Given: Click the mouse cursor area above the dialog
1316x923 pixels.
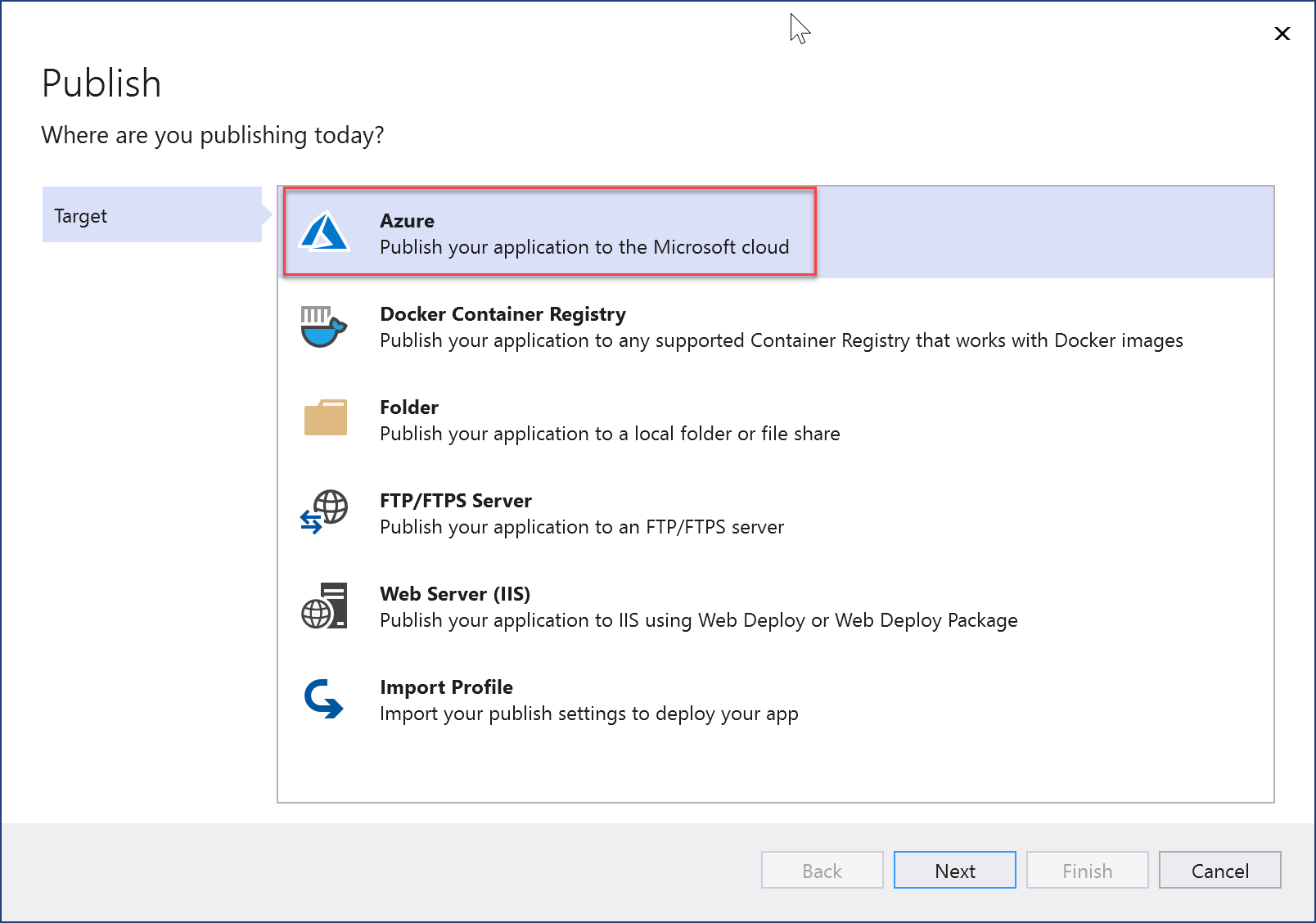Looking at the screenshot, I should tap(798, 29).
